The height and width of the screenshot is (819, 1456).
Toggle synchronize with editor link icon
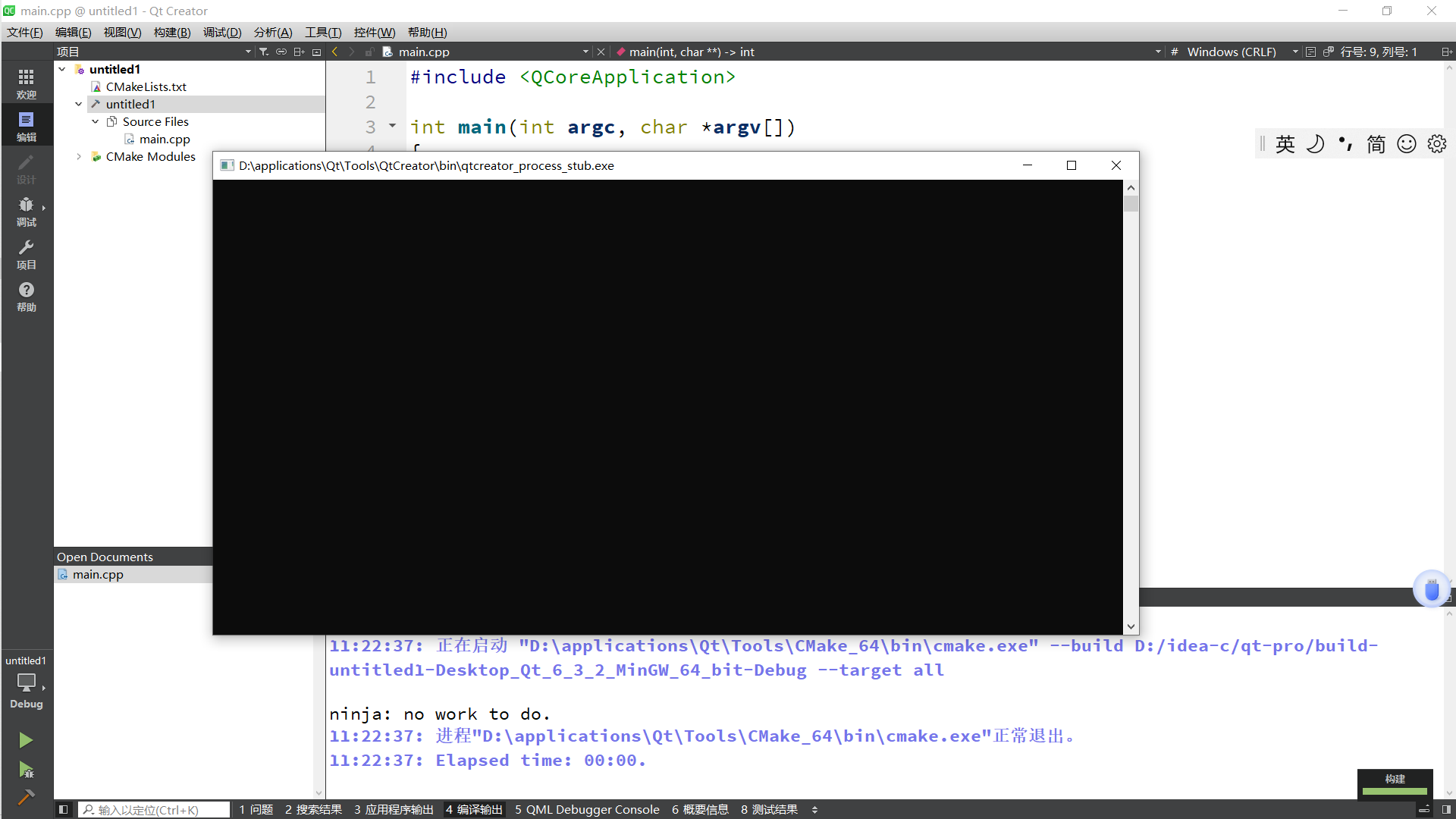pyautogui.click(x=281, y=52)
